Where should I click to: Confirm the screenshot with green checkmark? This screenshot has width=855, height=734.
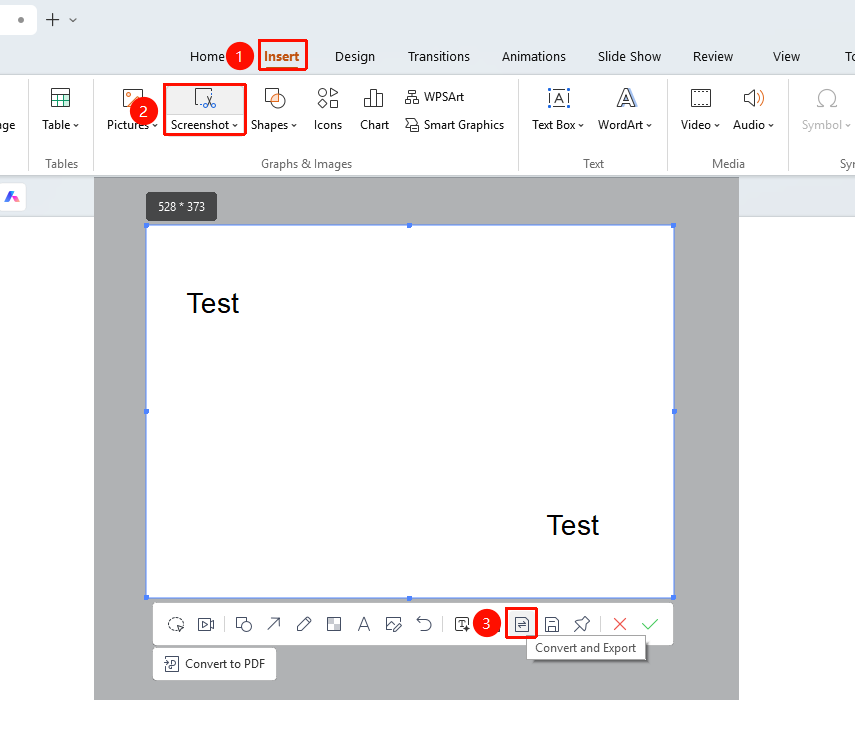point(650,624)
